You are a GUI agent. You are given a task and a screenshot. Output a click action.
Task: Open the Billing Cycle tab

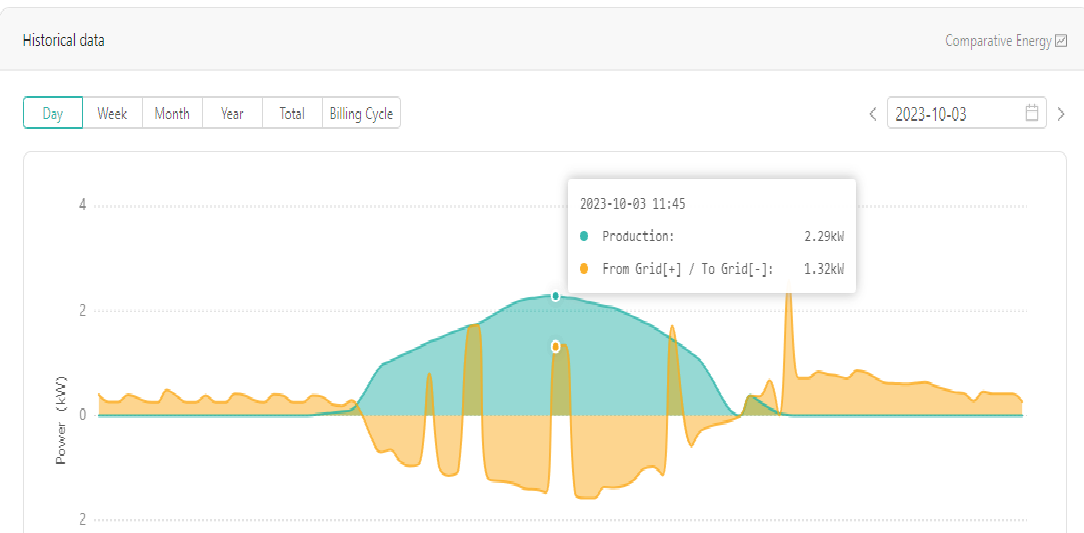362,113
